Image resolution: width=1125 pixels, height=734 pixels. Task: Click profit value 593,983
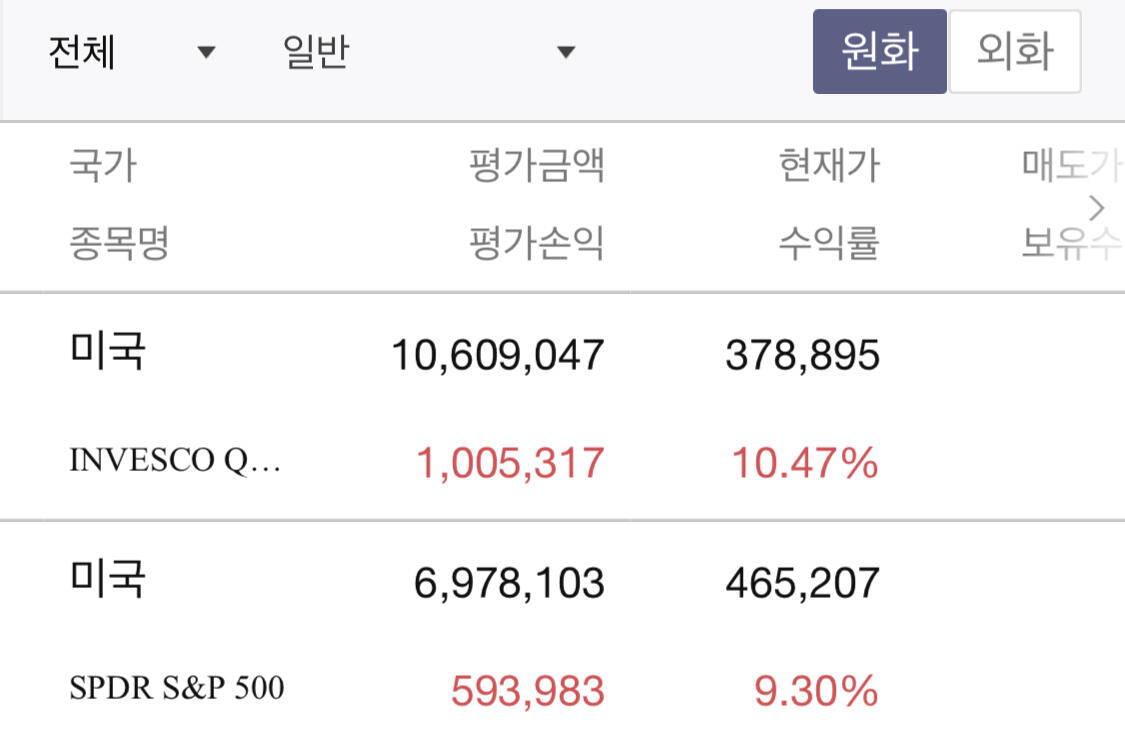[528, 690]
